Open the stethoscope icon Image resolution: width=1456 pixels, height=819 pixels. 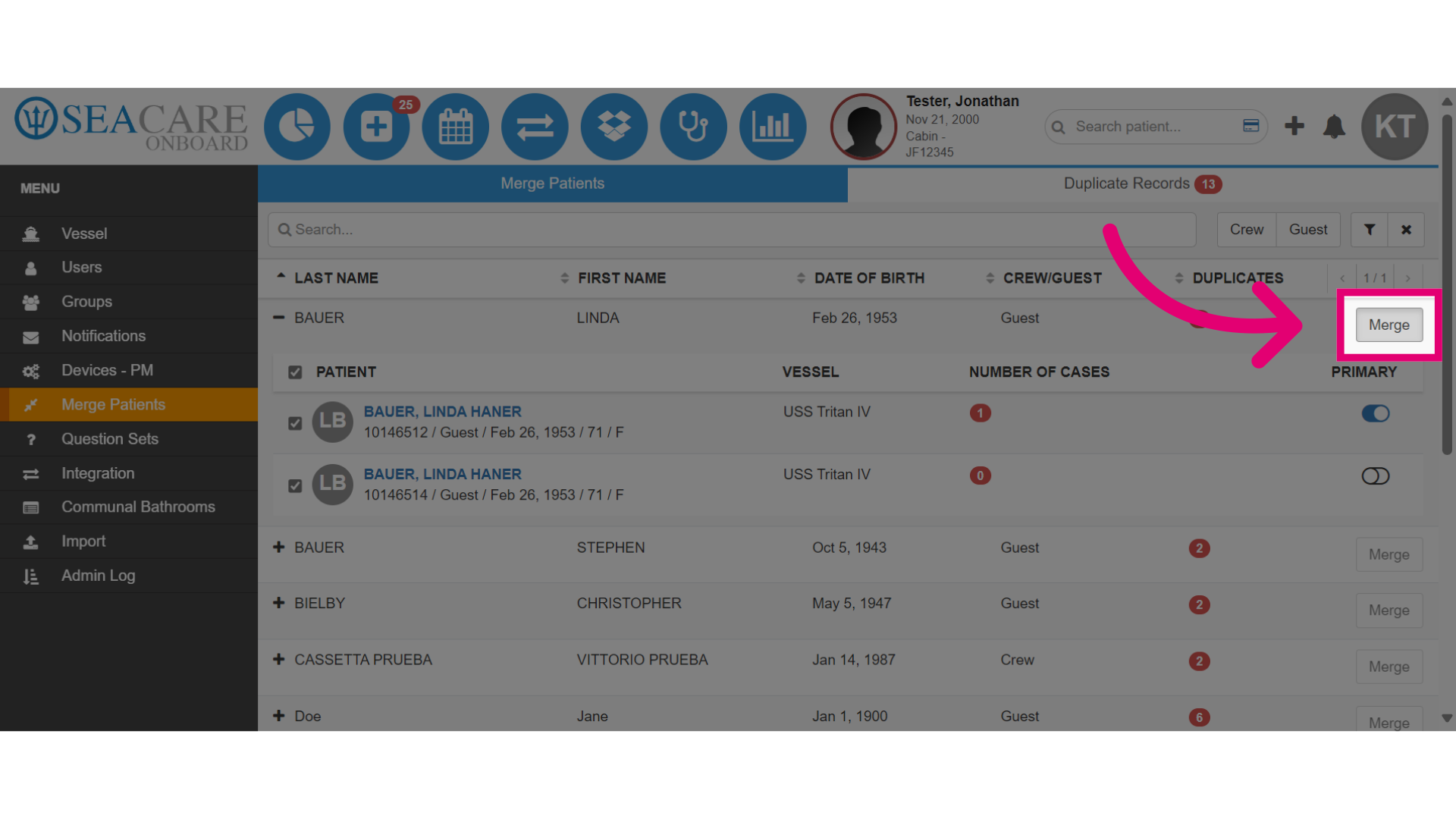(x=693, y=127)
